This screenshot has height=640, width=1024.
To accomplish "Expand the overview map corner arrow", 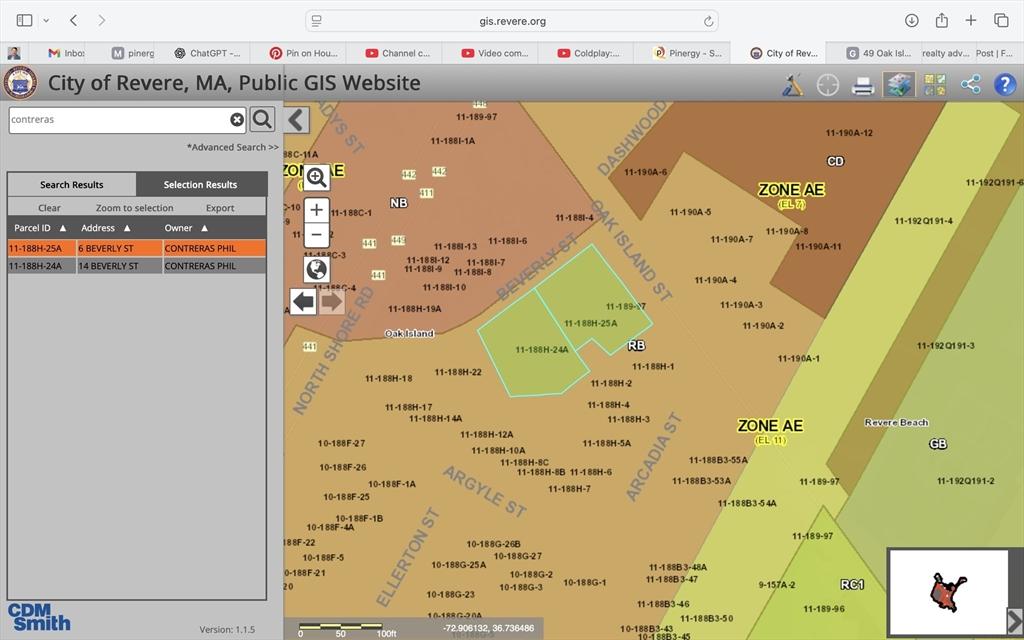I will point(1014,621).
